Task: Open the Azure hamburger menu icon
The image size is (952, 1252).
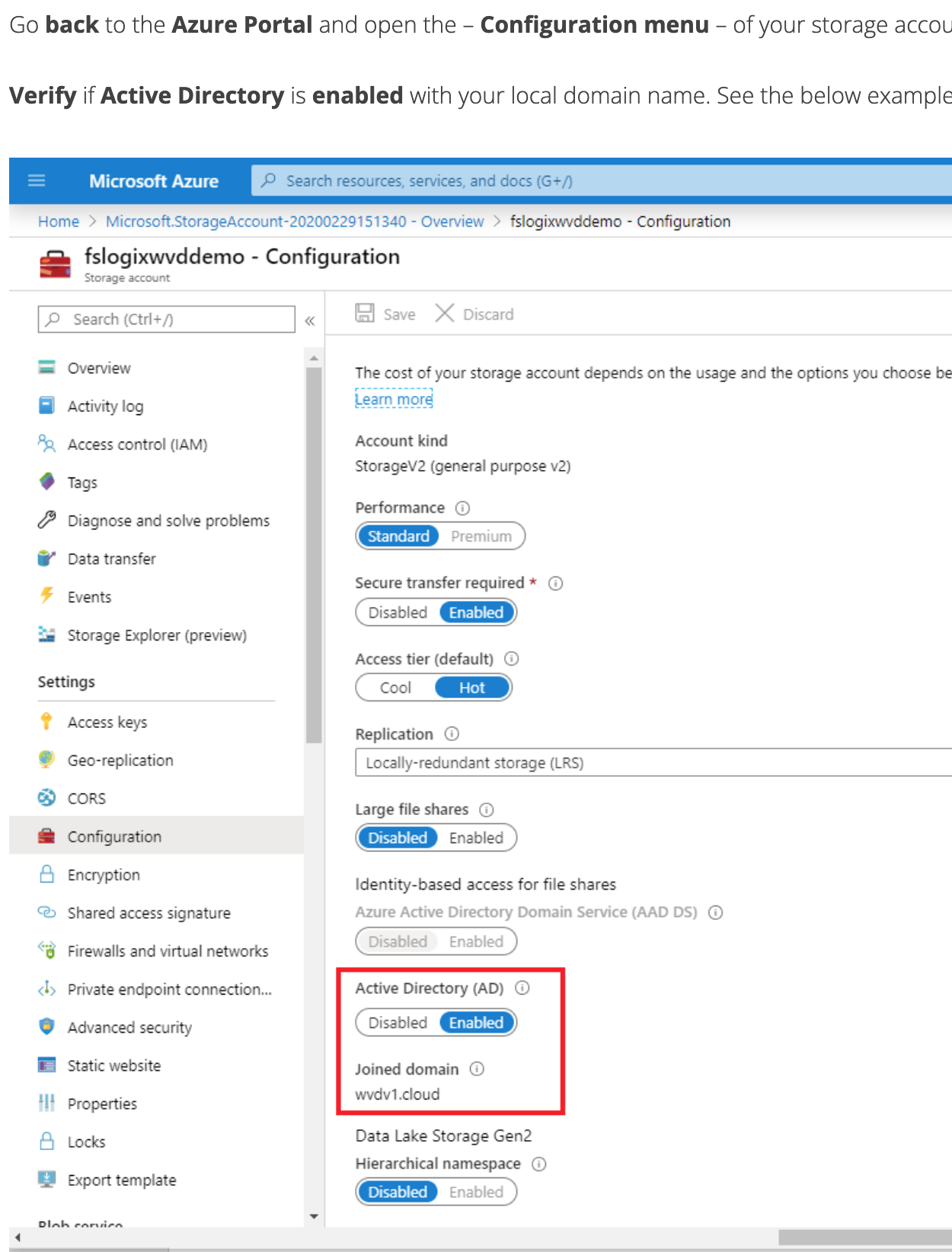Action: click(x=37, y=180)
